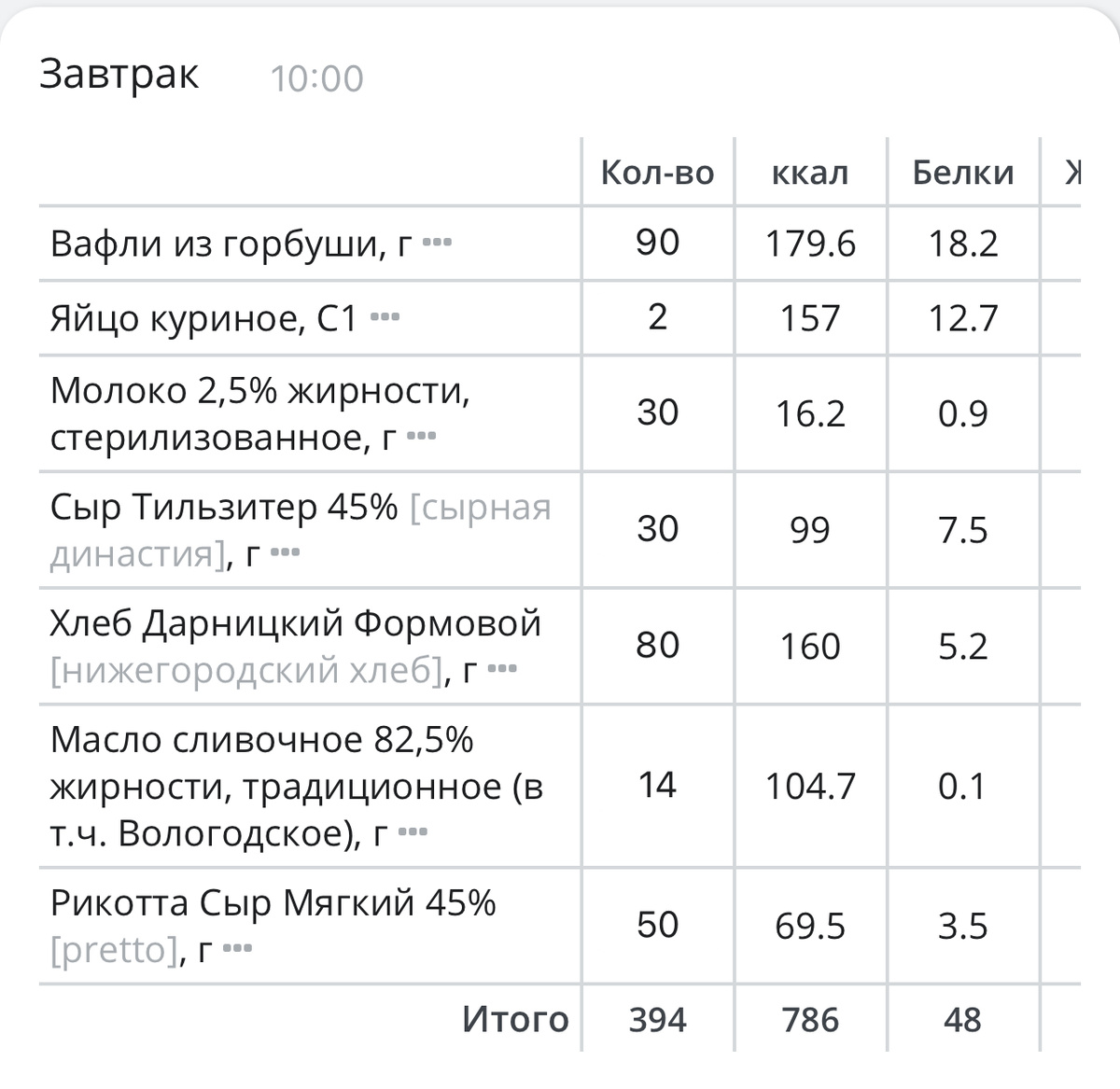
Task: Edit quantity 90 for Вафли из горбуши
Action: tap(657, 243)
